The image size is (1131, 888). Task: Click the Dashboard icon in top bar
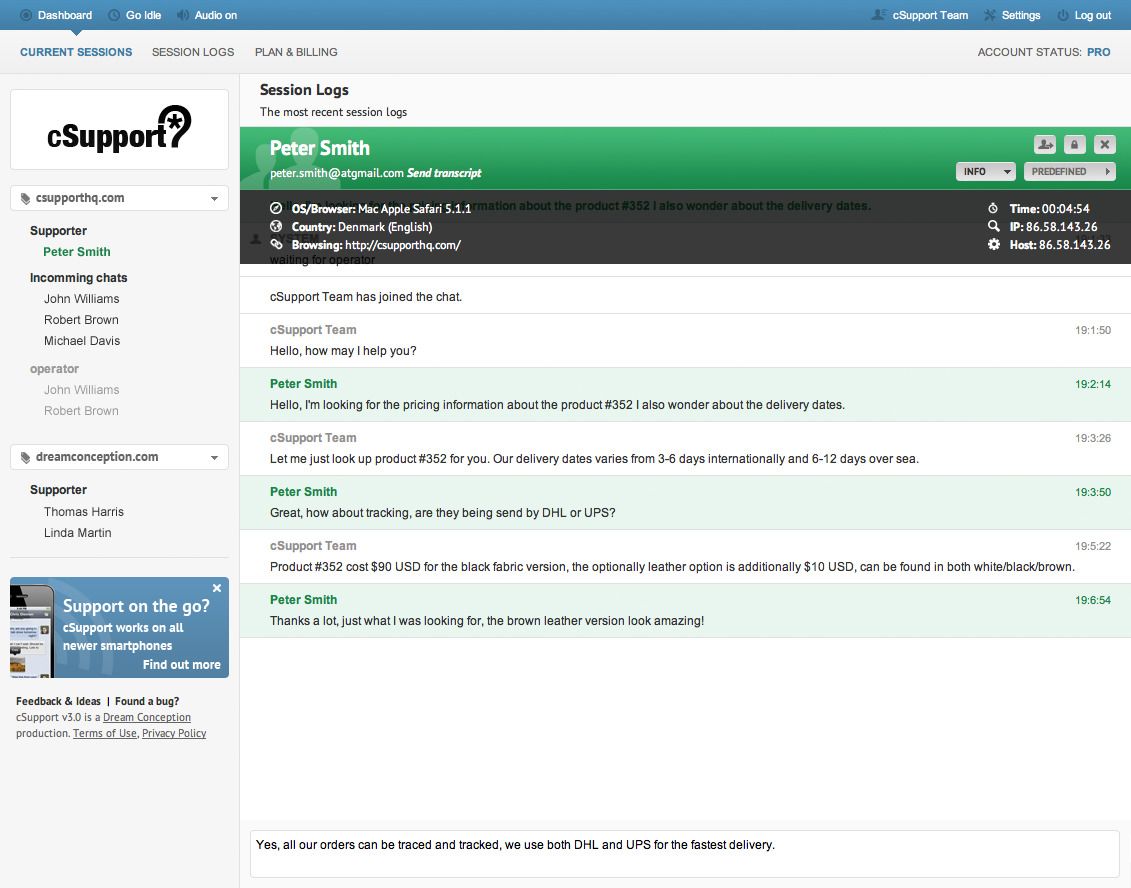tap(25, 15)
